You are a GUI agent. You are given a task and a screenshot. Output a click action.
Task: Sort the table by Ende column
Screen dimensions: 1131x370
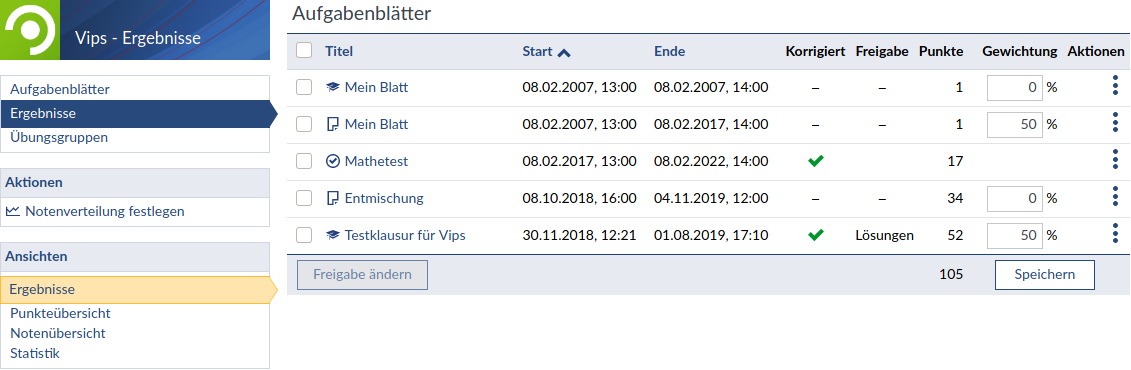[x=669, y=51]
